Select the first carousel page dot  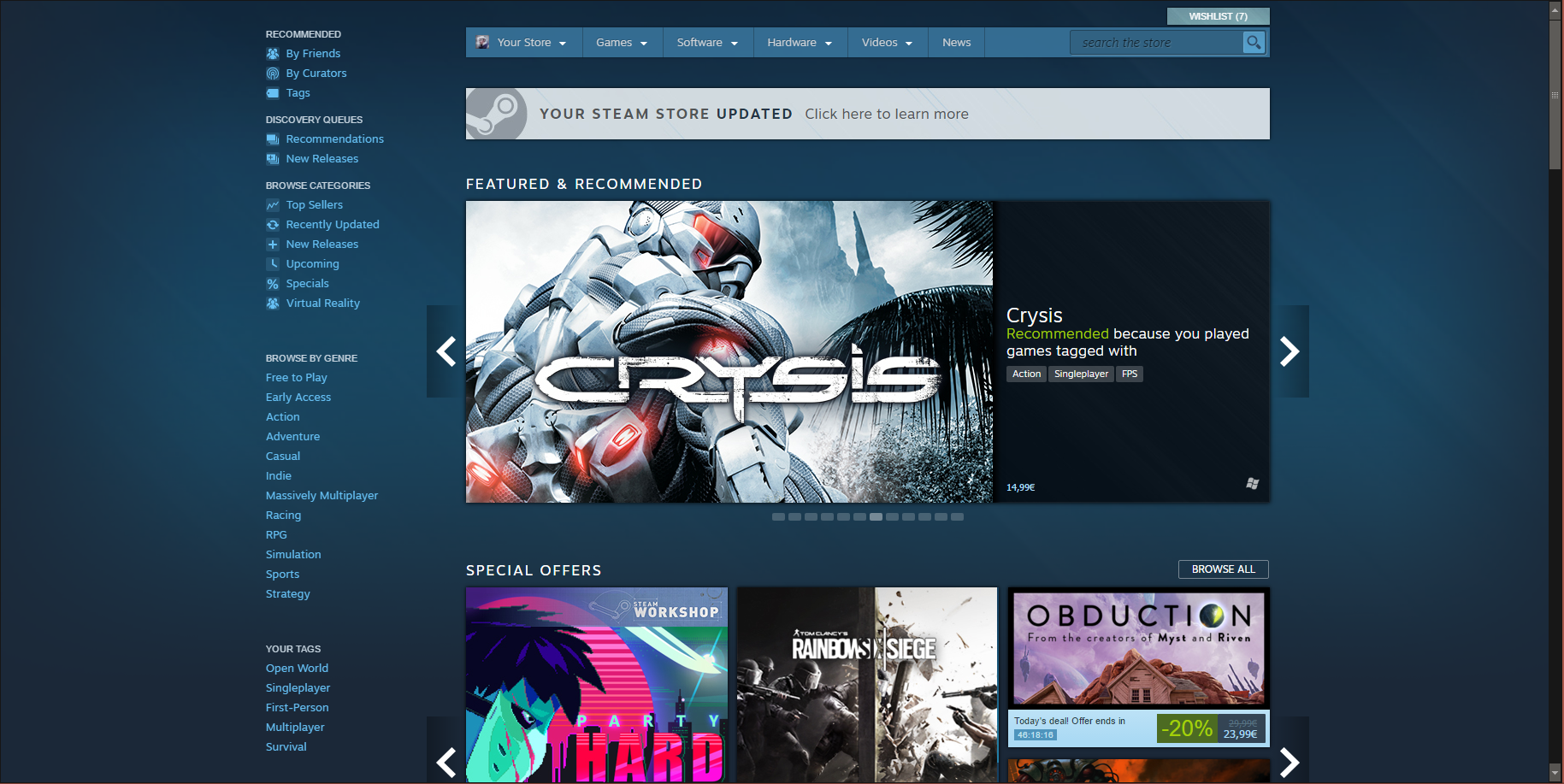coord(778,517)
